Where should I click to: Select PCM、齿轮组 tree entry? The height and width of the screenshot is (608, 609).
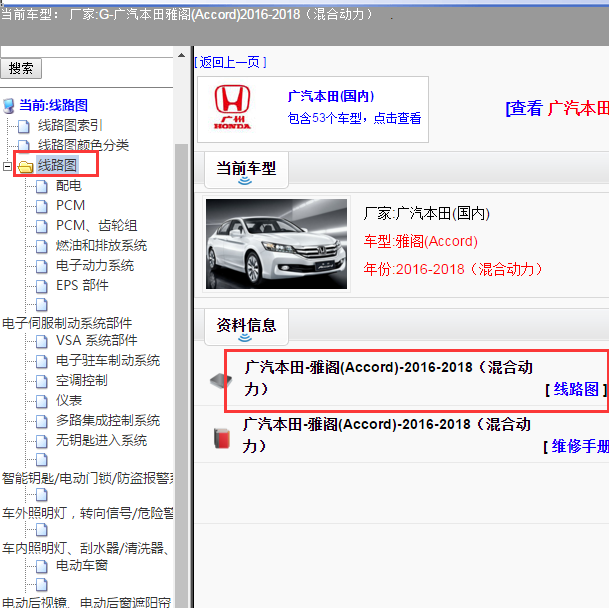[x=96, y=225]
